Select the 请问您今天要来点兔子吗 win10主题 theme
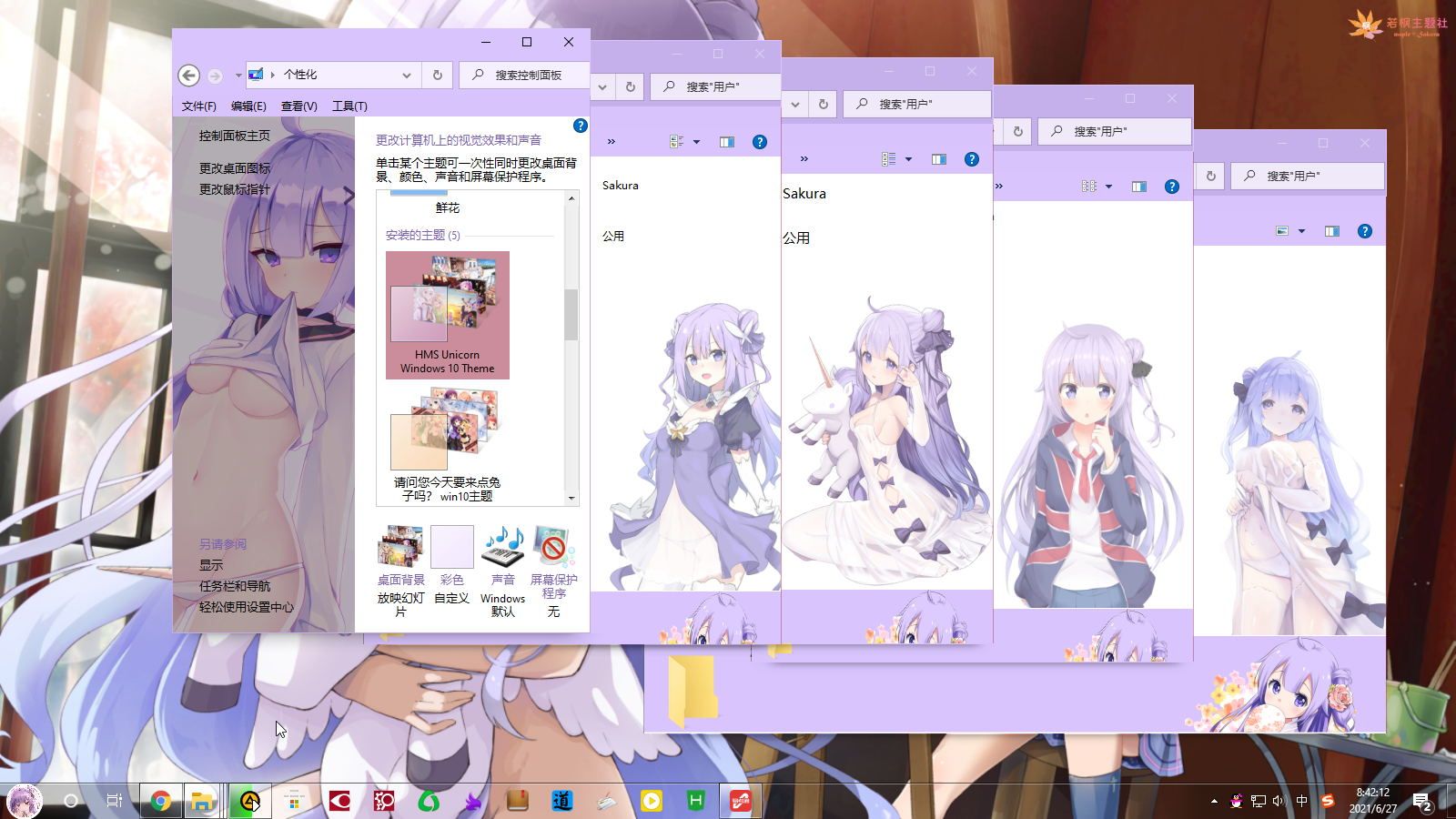The width and height of the screenshot is (1456, 819). (447, 444)
